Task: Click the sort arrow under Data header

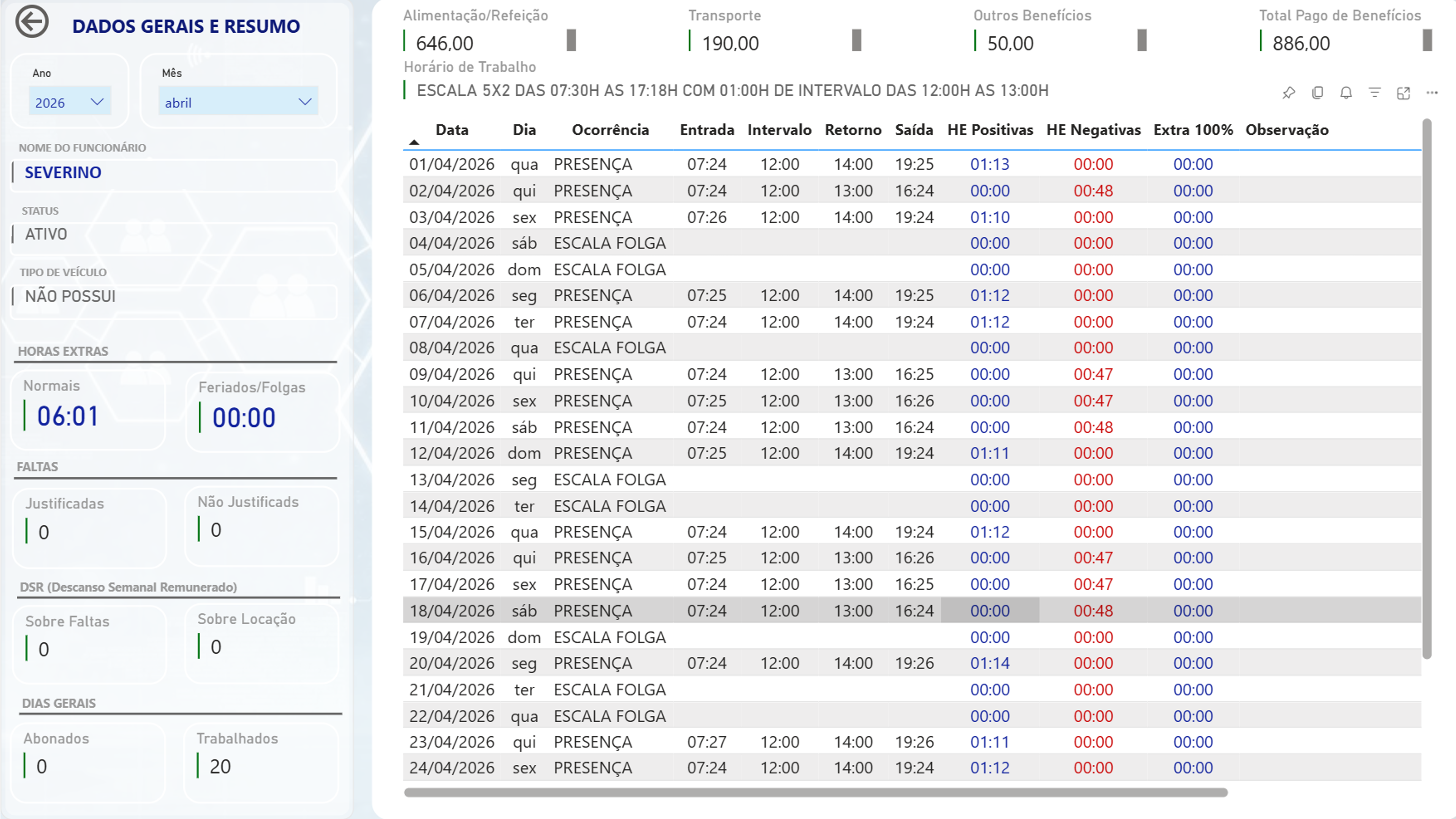Action: click(414, 142)
